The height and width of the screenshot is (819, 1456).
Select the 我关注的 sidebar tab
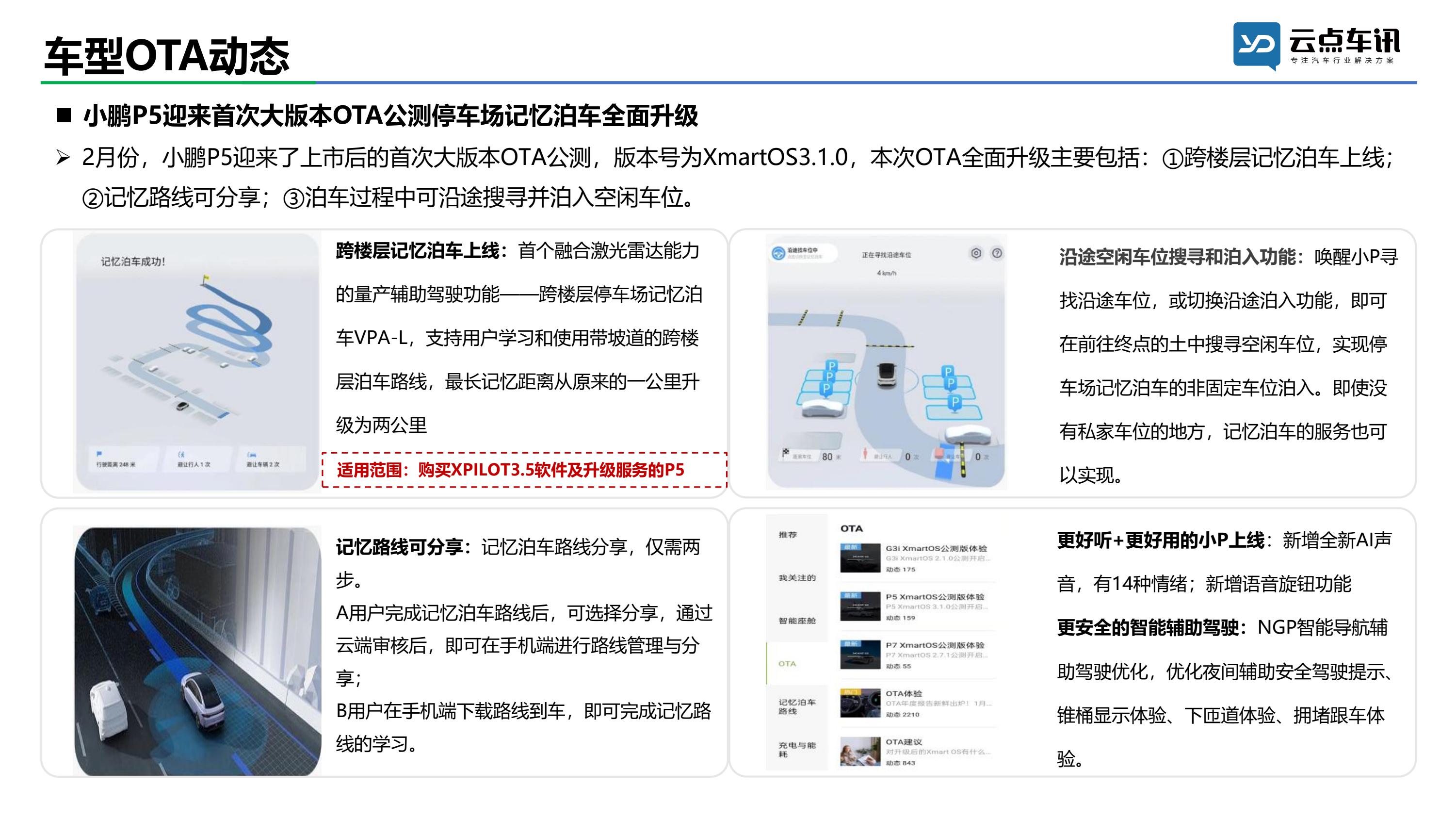(797, 577)
